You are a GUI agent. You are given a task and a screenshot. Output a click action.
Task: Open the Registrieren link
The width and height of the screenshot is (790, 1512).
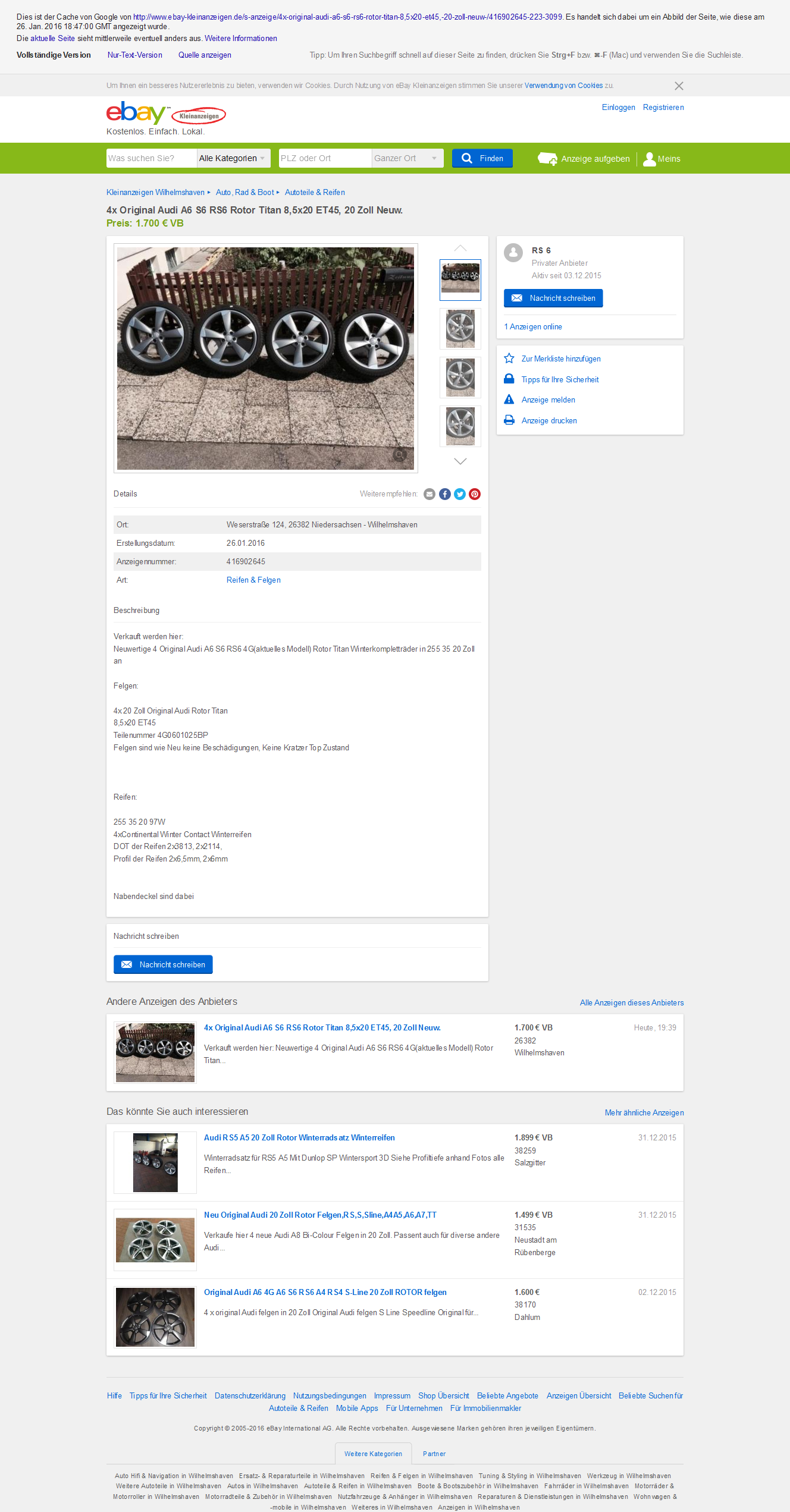point(663,108)
